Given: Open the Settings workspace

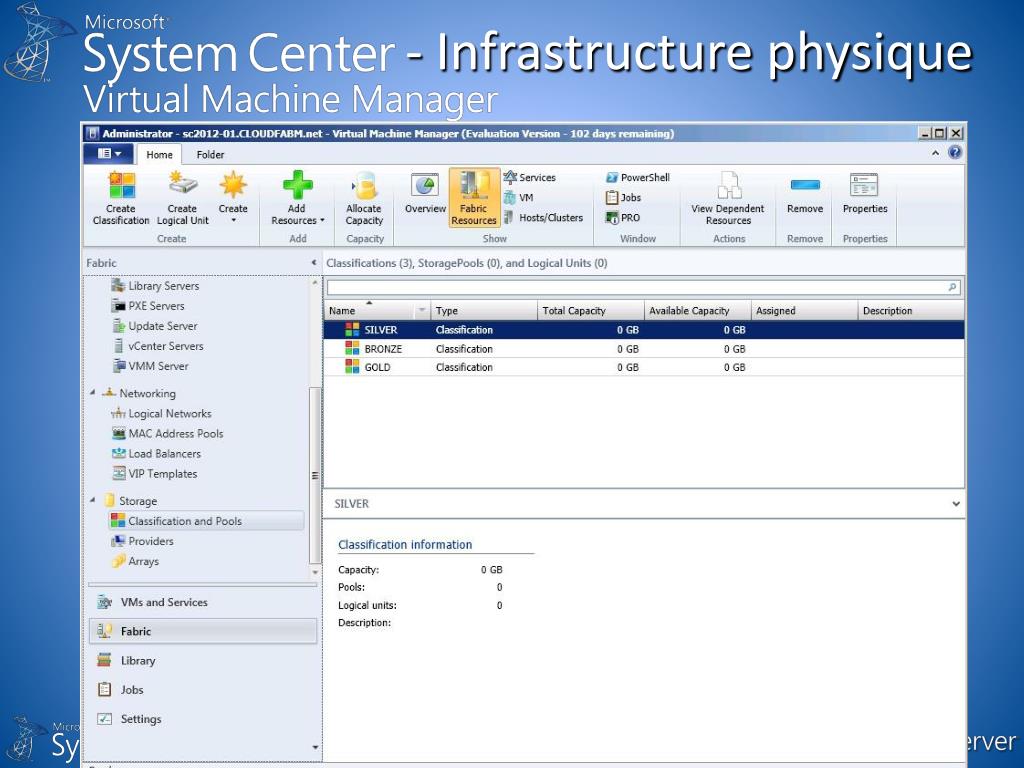Looking at the screenshot, I should (202, 719).
